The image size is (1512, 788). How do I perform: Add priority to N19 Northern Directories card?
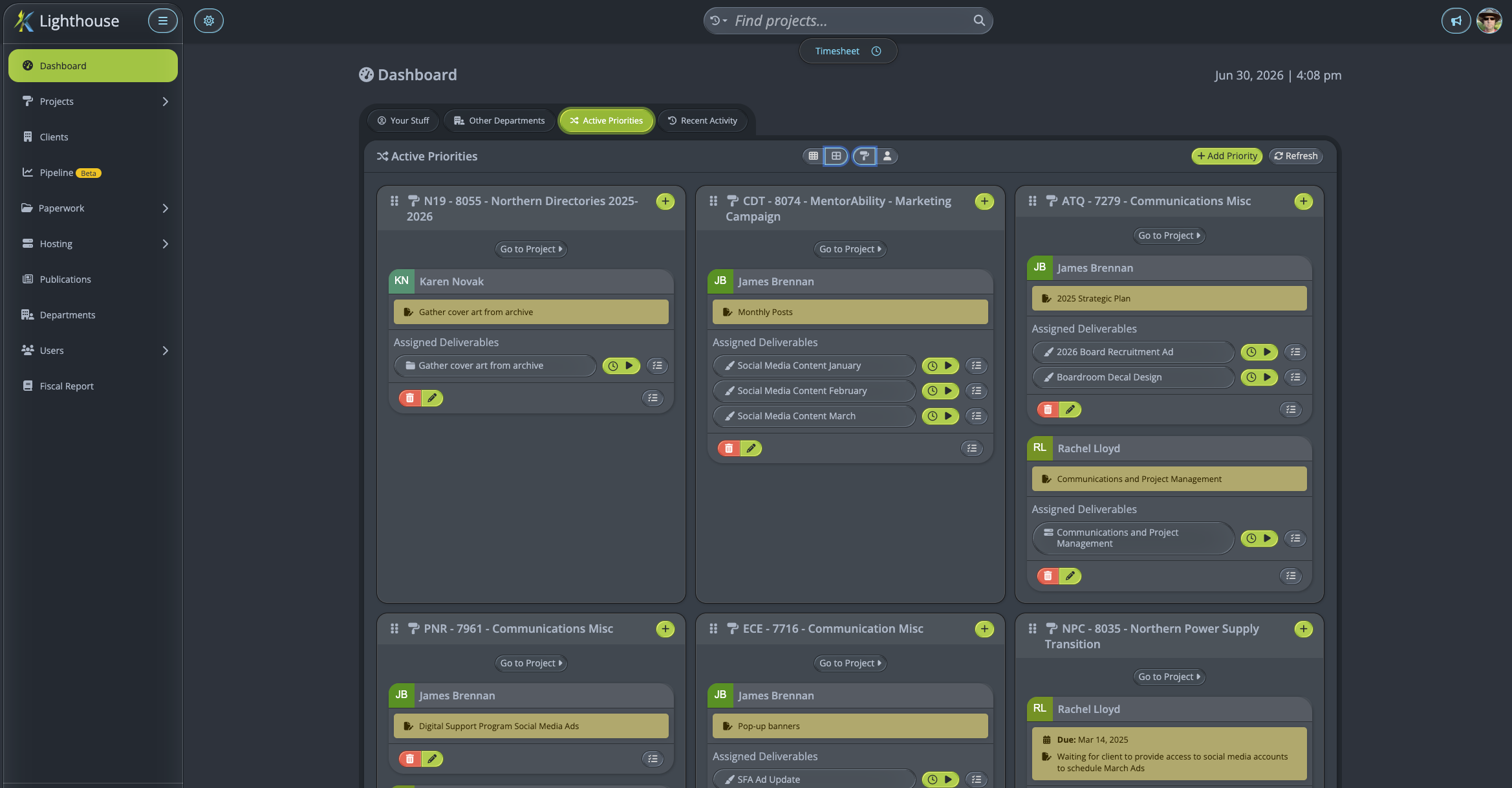click(665, 202)
